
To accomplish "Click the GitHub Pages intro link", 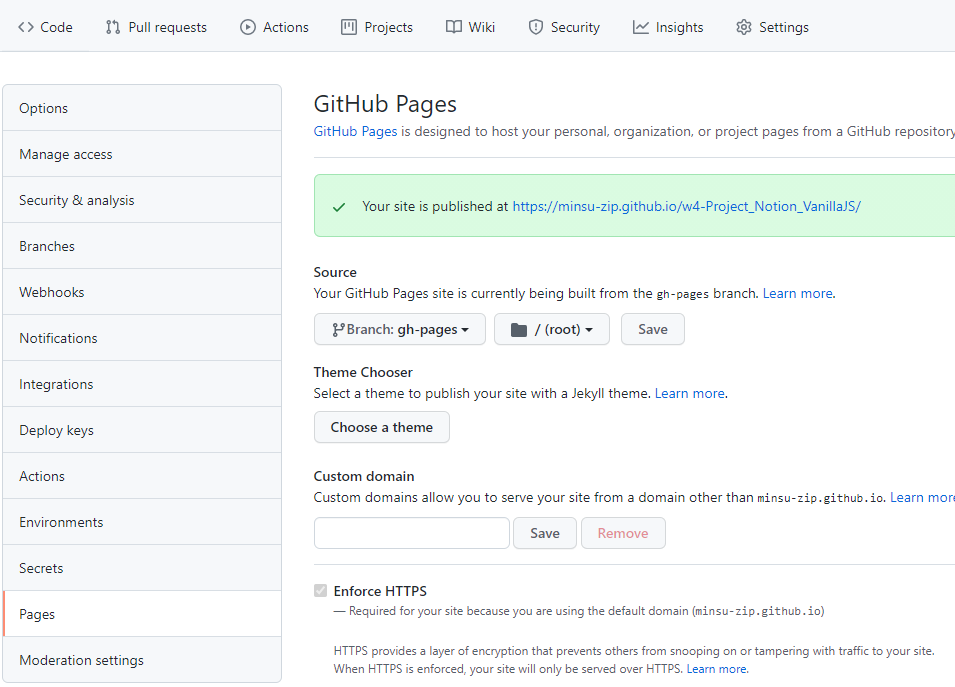I will pos(355,132).
